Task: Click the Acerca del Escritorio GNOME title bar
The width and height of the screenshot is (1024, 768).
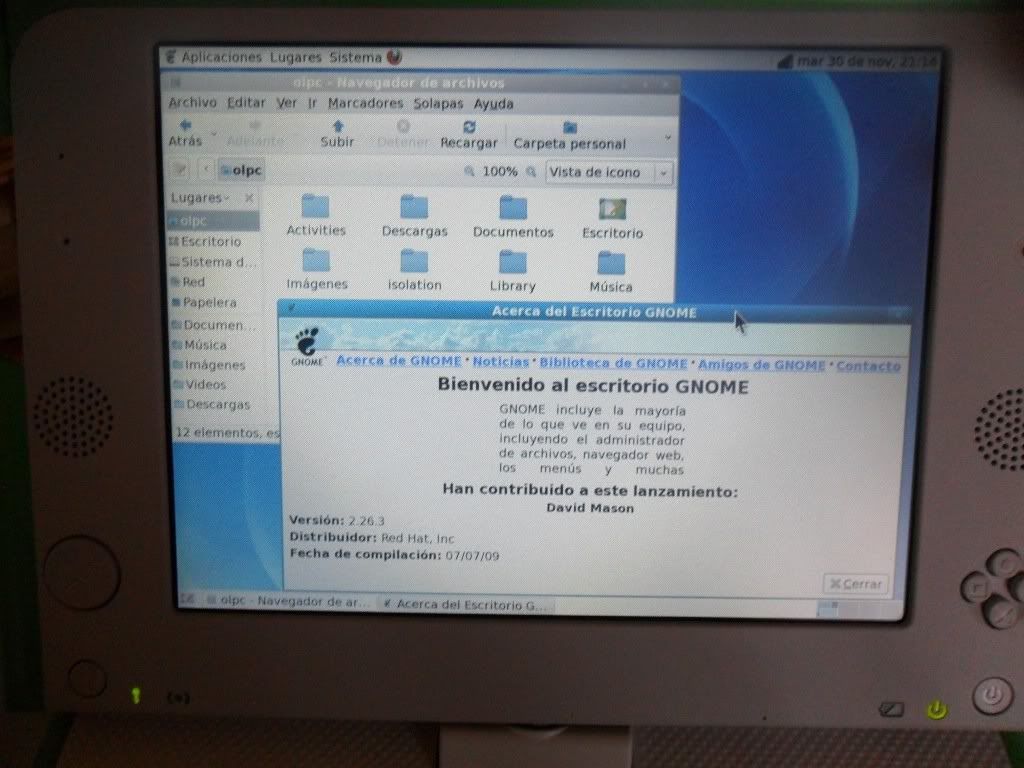Action: point(594,312)
